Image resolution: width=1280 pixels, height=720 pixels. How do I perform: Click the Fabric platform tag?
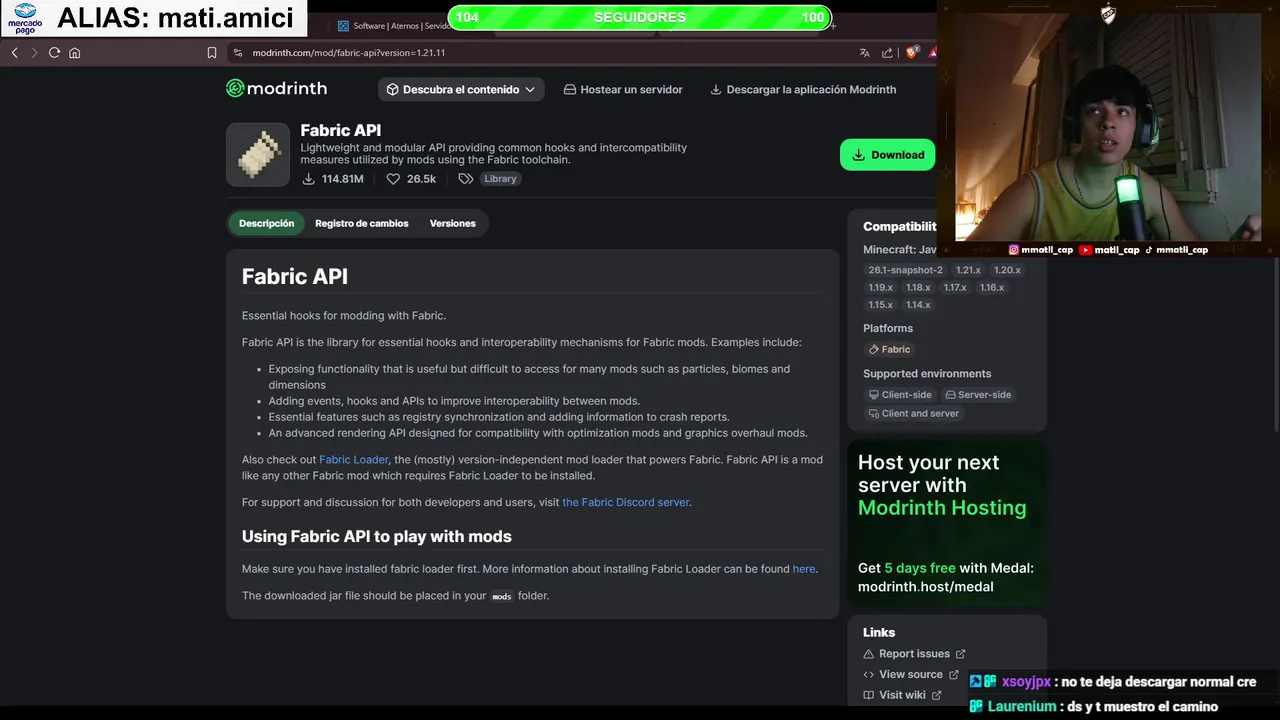coord(889,349)
